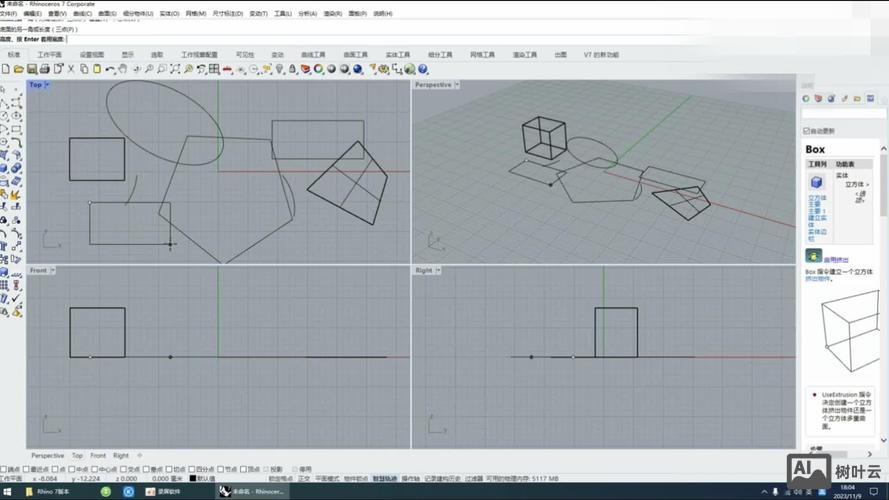Image resolution: width=889 pixels, height=500 pixels.
Task: Open the Top viewport title dropdown arrow
Action: [x=47, y=85]
